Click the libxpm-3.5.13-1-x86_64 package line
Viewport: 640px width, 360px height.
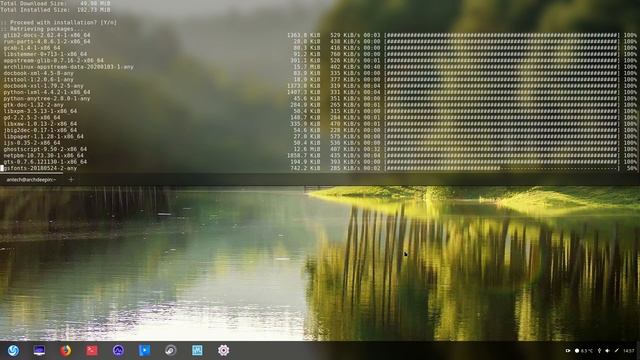40,111
